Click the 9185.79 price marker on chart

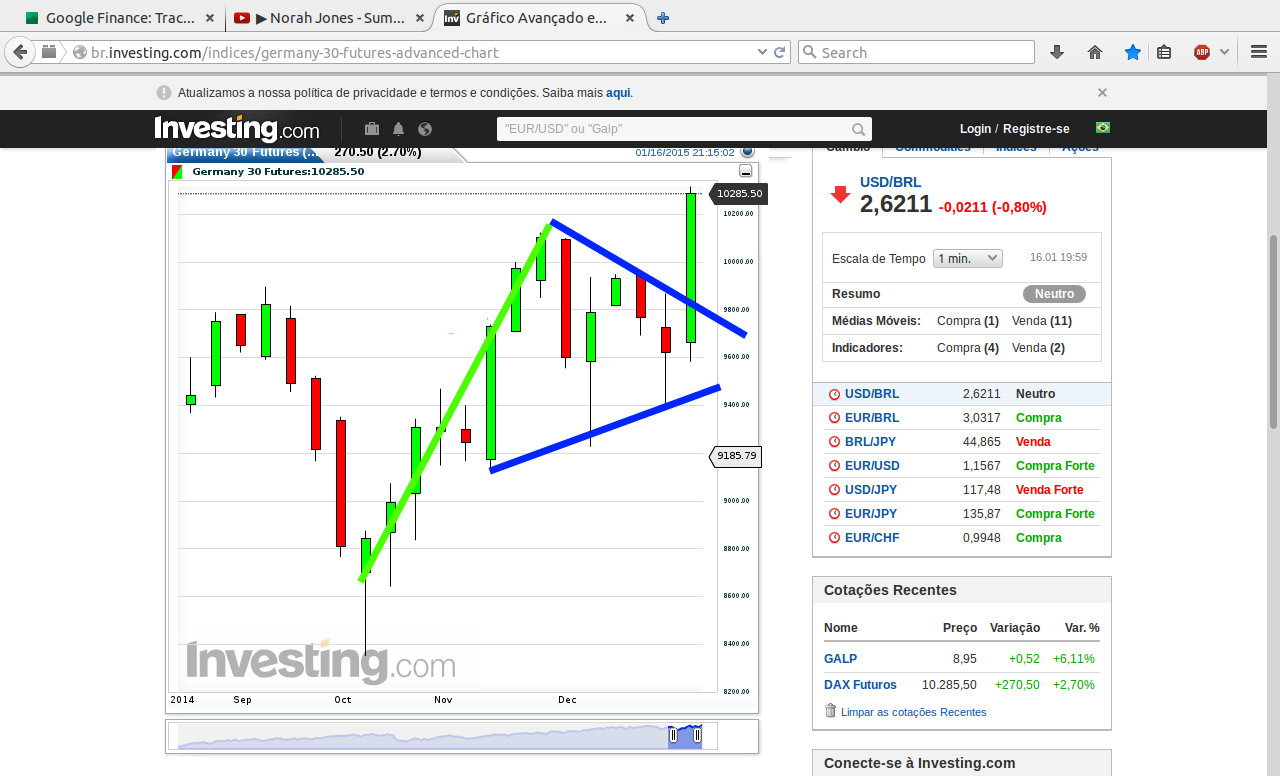tap(736, 456)
